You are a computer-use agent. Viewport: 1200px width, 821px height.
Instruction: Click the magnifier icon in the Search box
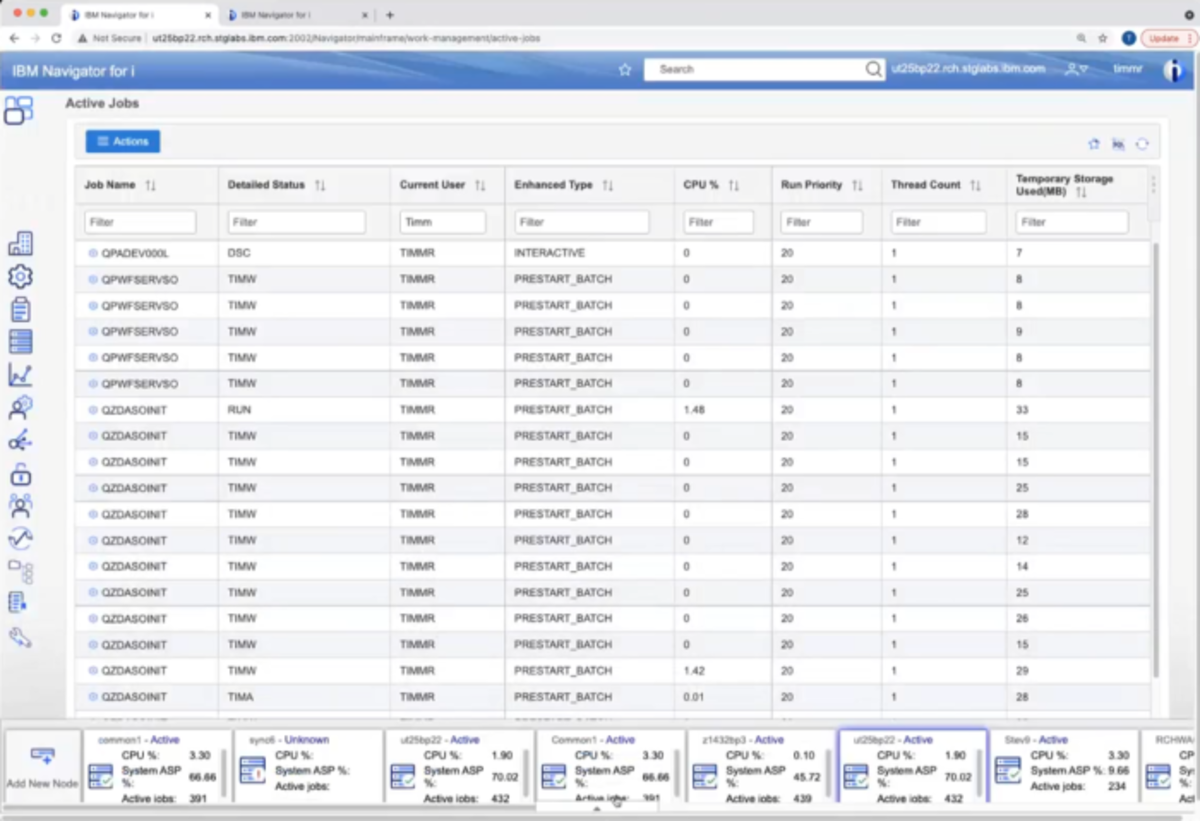(x=874, y=69)
